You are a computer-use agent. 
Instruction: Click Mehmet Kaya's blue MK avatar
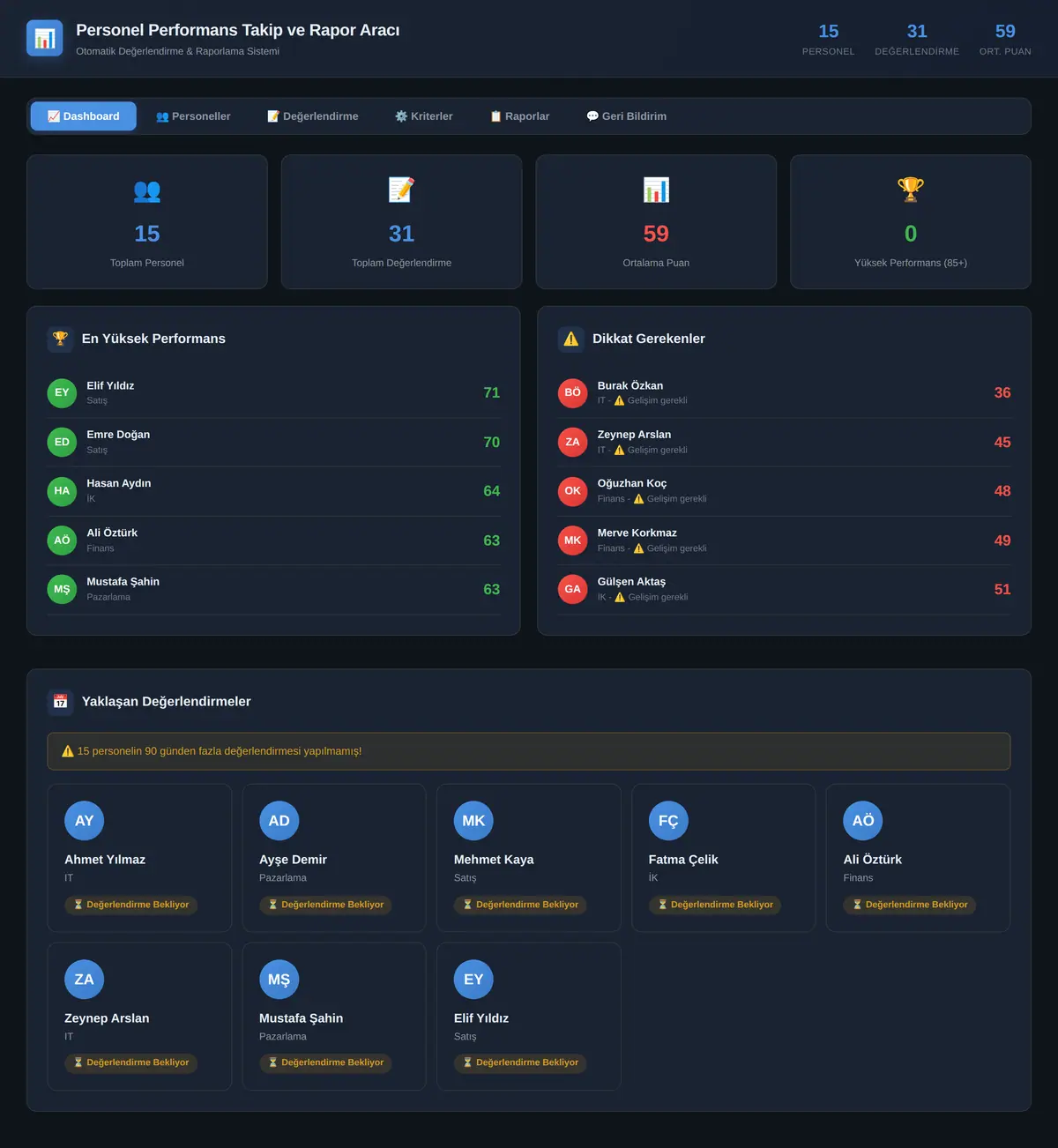coord(473,821)
